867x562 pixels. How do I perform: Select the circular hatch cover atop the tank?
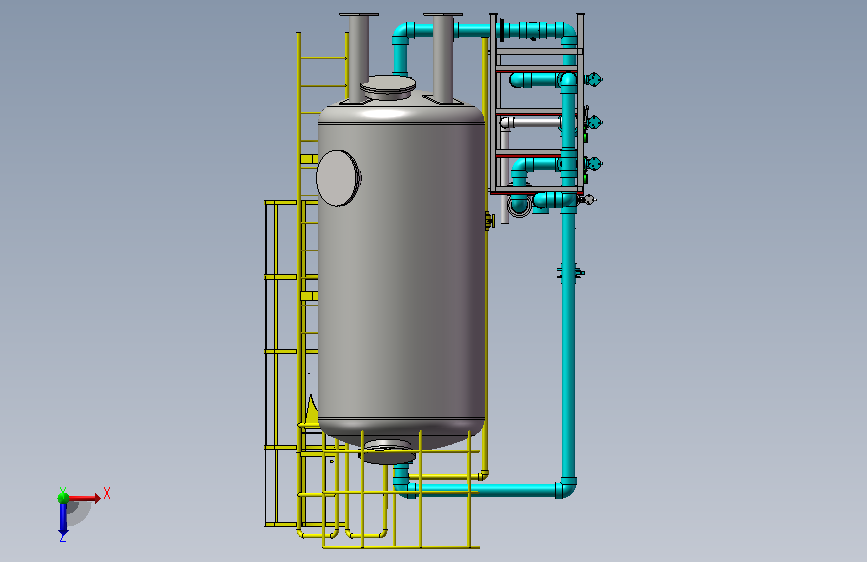(388, 86)
